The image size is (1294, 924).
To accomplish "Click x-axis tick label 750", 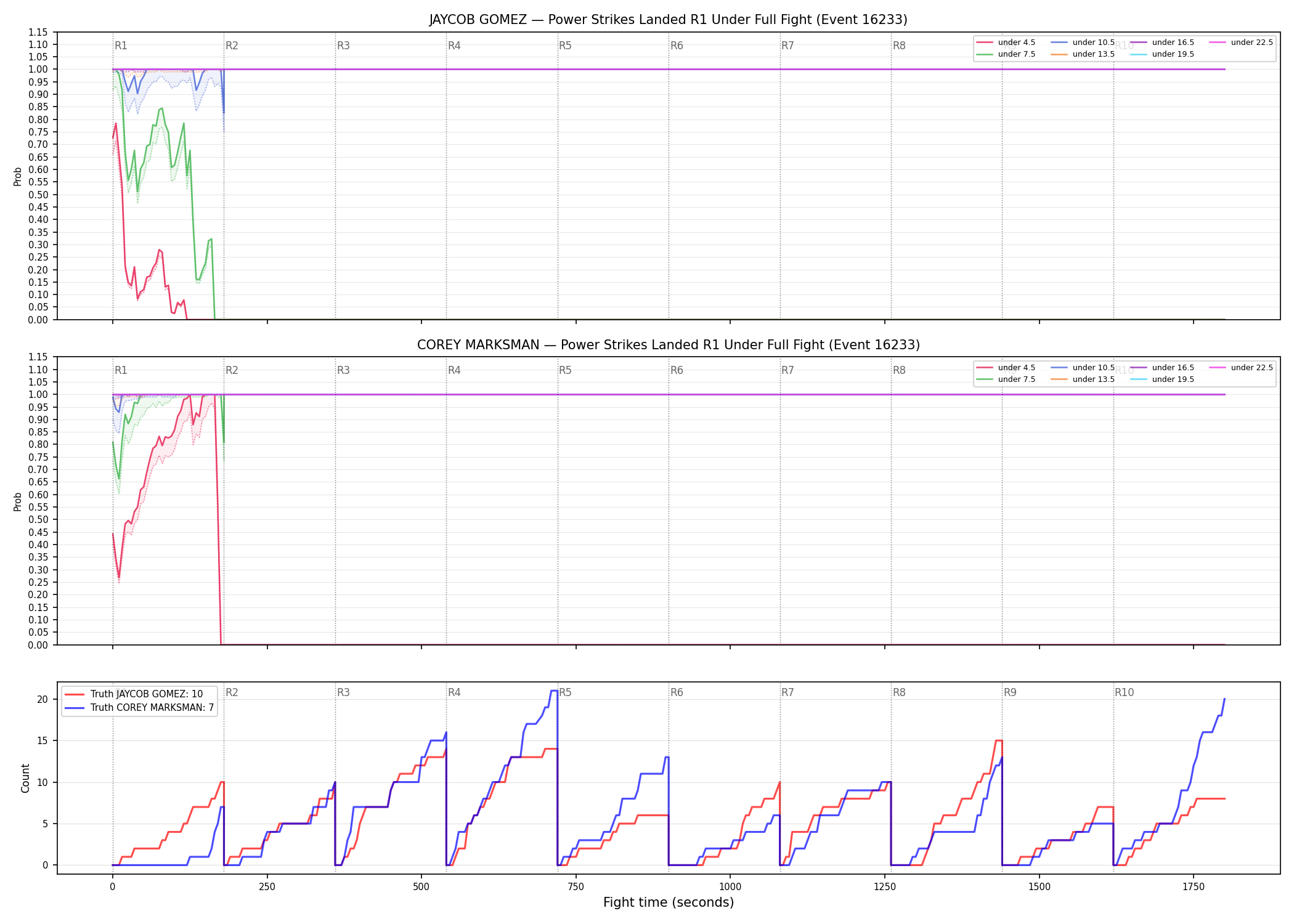I will point(576,887).
